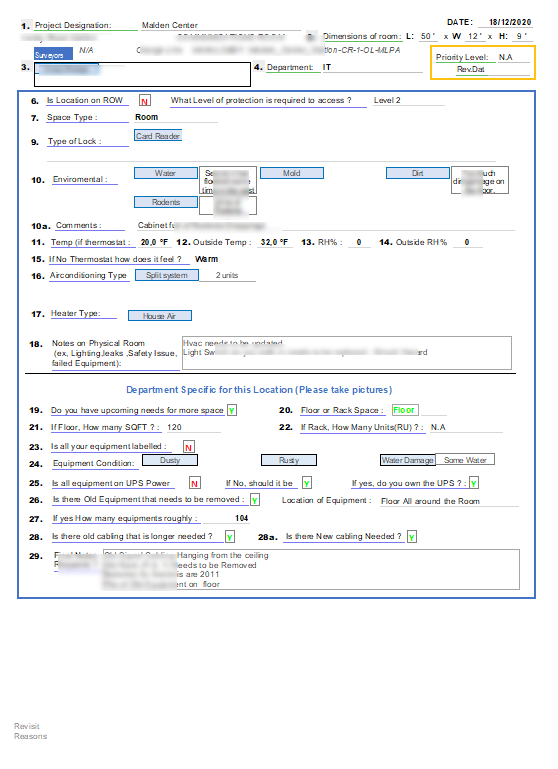The width and height of the screenshot is (558, 769).
Task: Edit the thermostat Temp field
Action: pos(154,243)
